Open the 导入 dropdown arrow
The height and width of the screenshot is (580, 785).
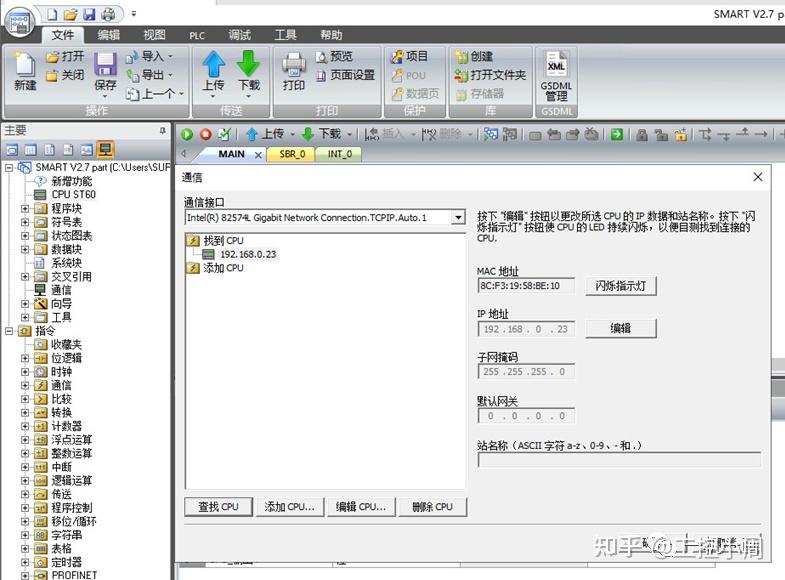coord(170,56)
